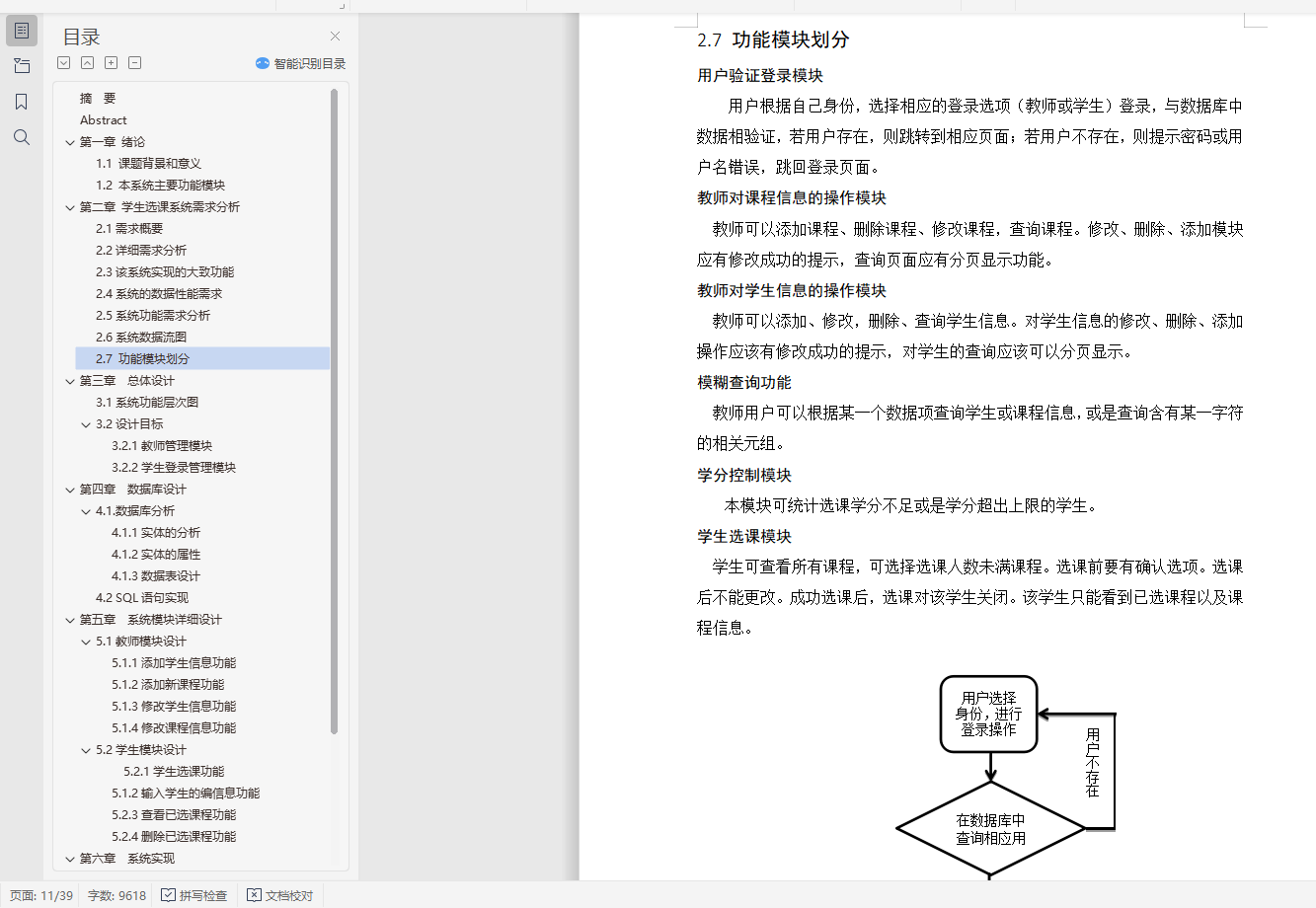The image size is (1316, 908).
Task: Click the plus box heading level icon
Action: pyautogui.click(x=112, y=63)
